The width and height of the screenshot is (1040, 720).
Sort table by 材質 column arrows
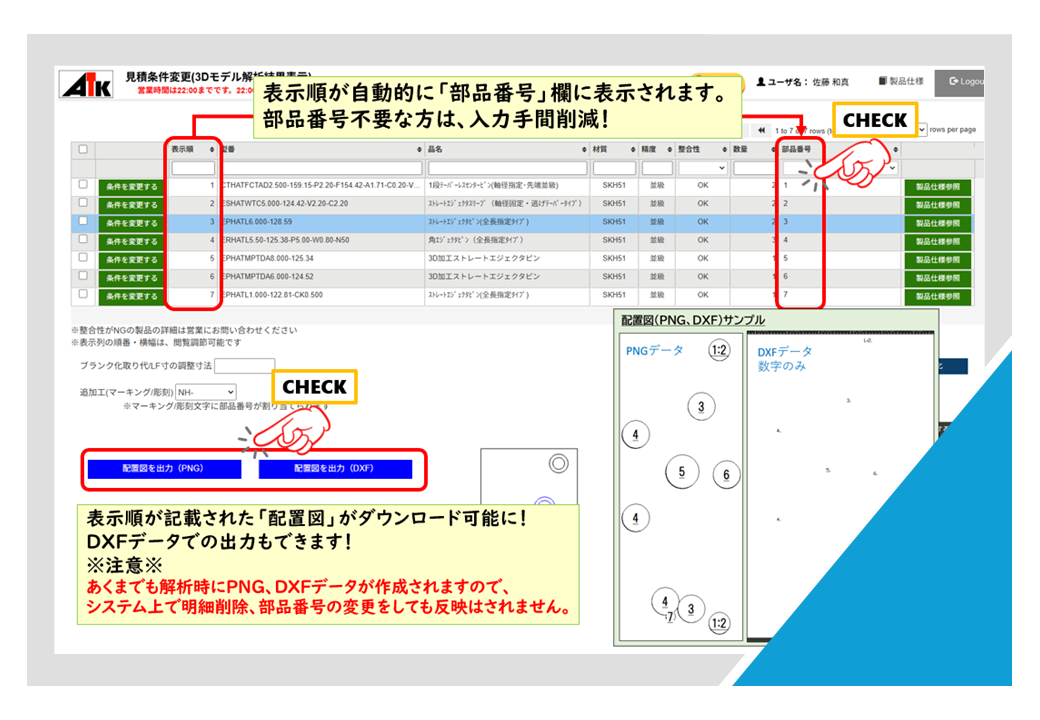[x=632, y=149]
